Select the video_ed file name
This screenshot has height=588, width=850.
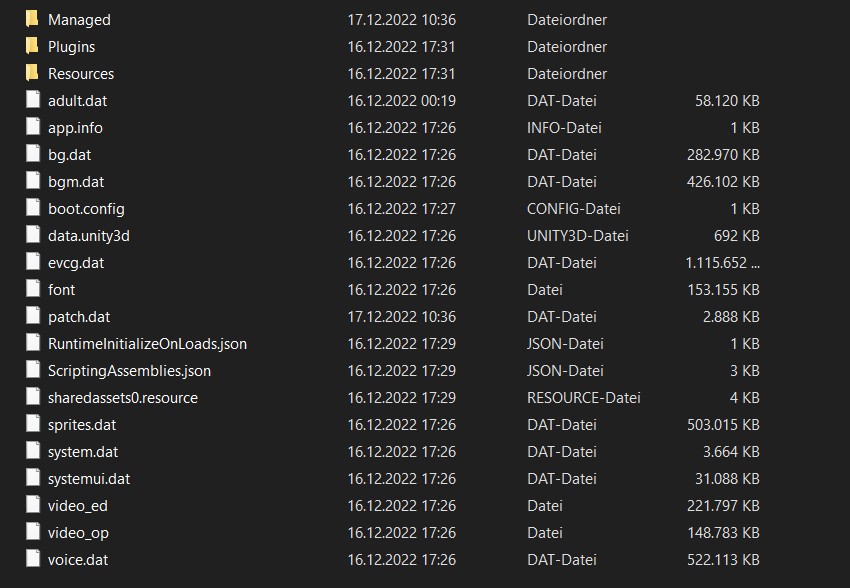coord(77,505)
